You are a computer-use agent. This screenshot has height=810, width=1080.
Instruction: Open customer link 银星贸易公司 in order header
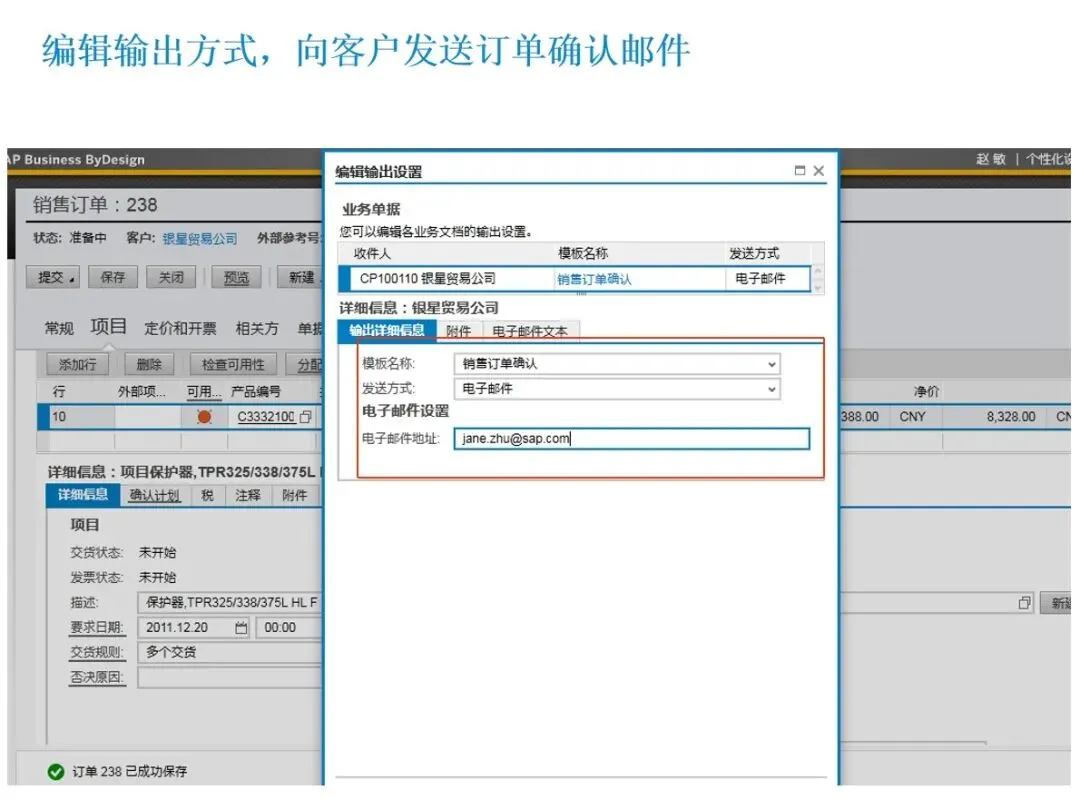200,239
